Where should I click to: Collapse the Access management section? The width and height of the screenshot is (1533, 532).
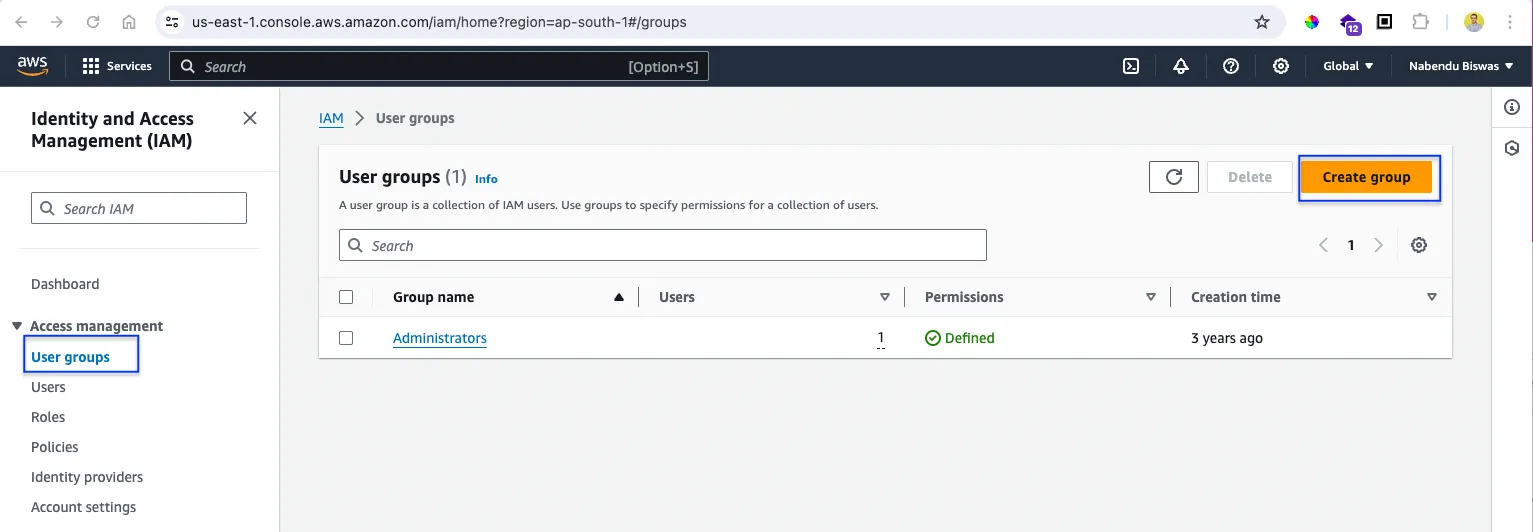pos(16,326)
